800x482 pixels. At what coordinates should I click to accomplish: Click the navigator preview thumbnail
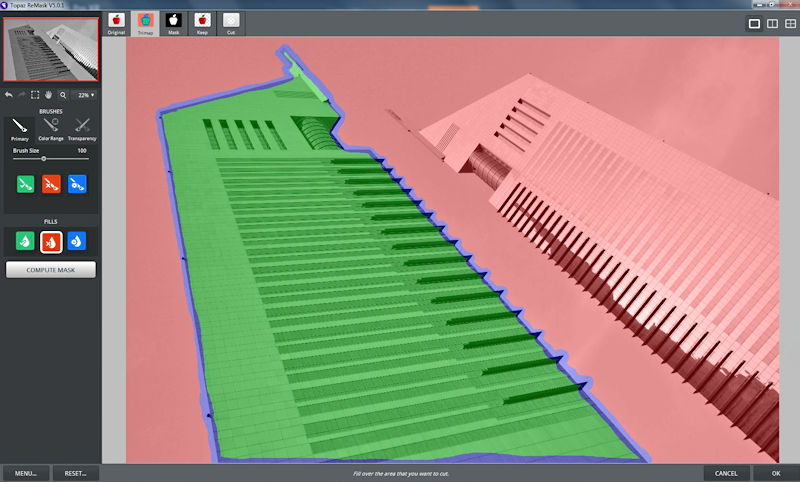[50, 49]
